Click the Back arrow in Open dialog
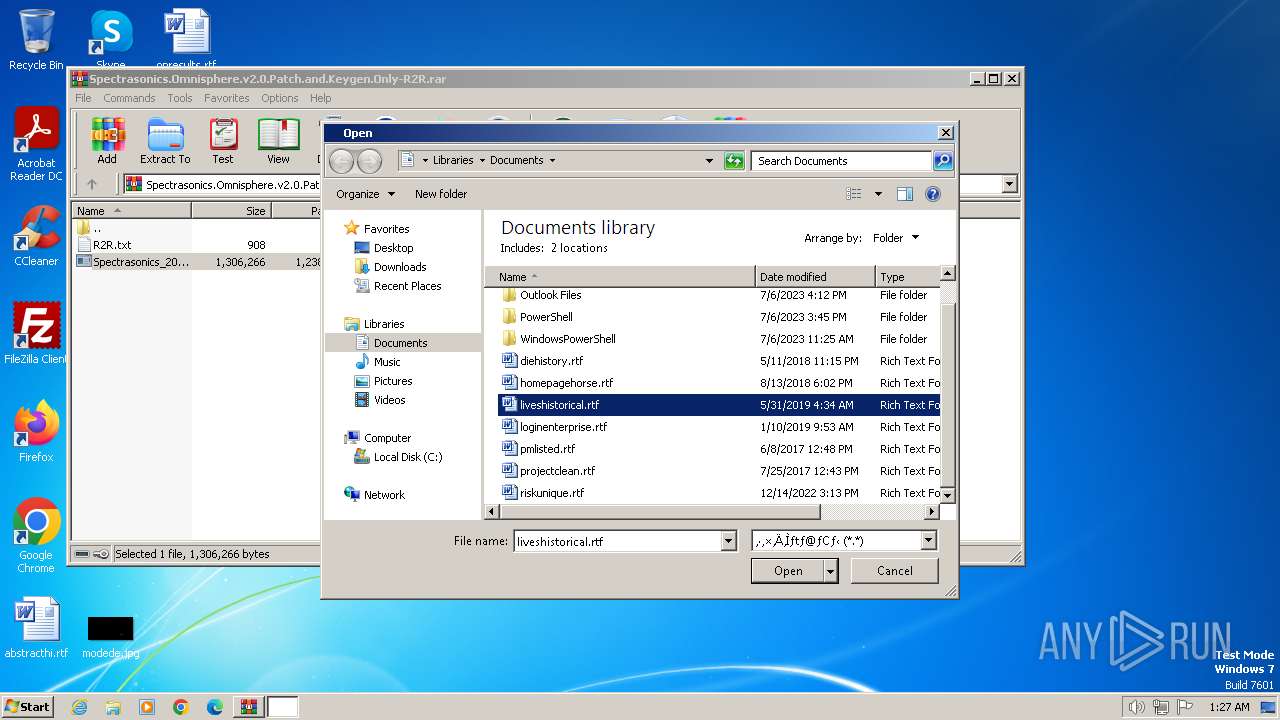The height and width of the screenshot is (720, 1280). 341,160
